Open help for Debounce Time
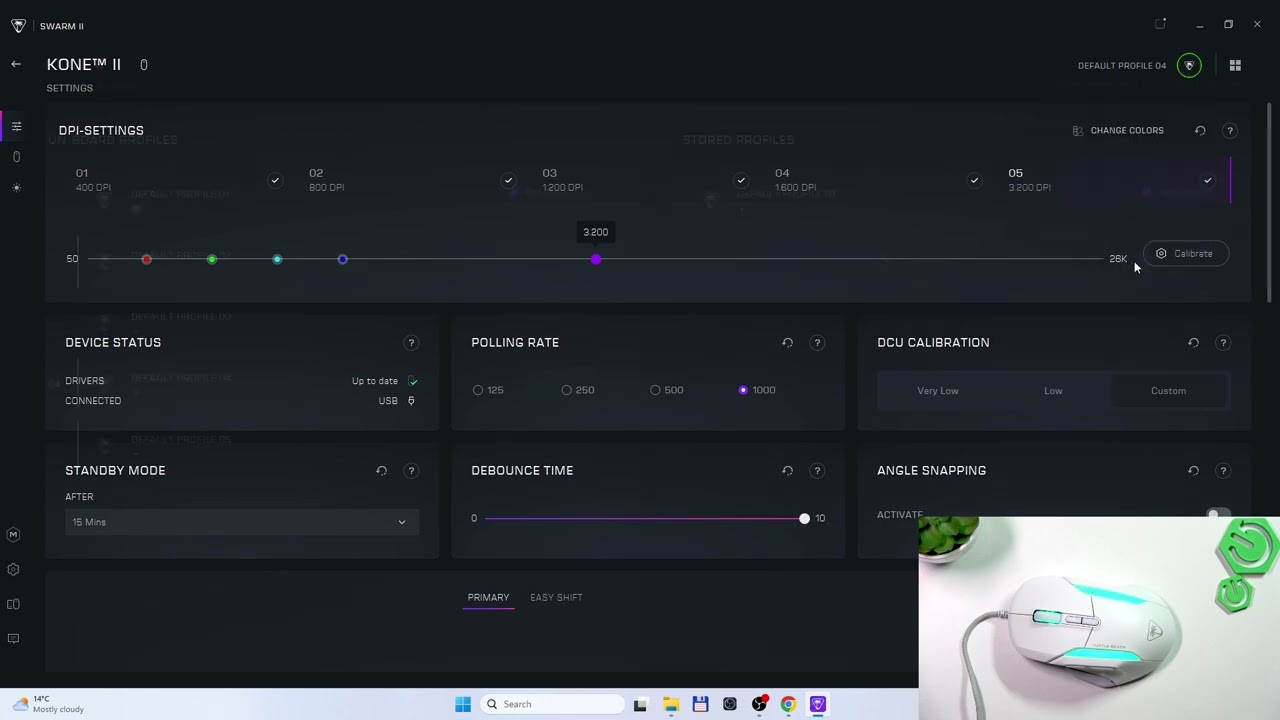 pos(817,471)
